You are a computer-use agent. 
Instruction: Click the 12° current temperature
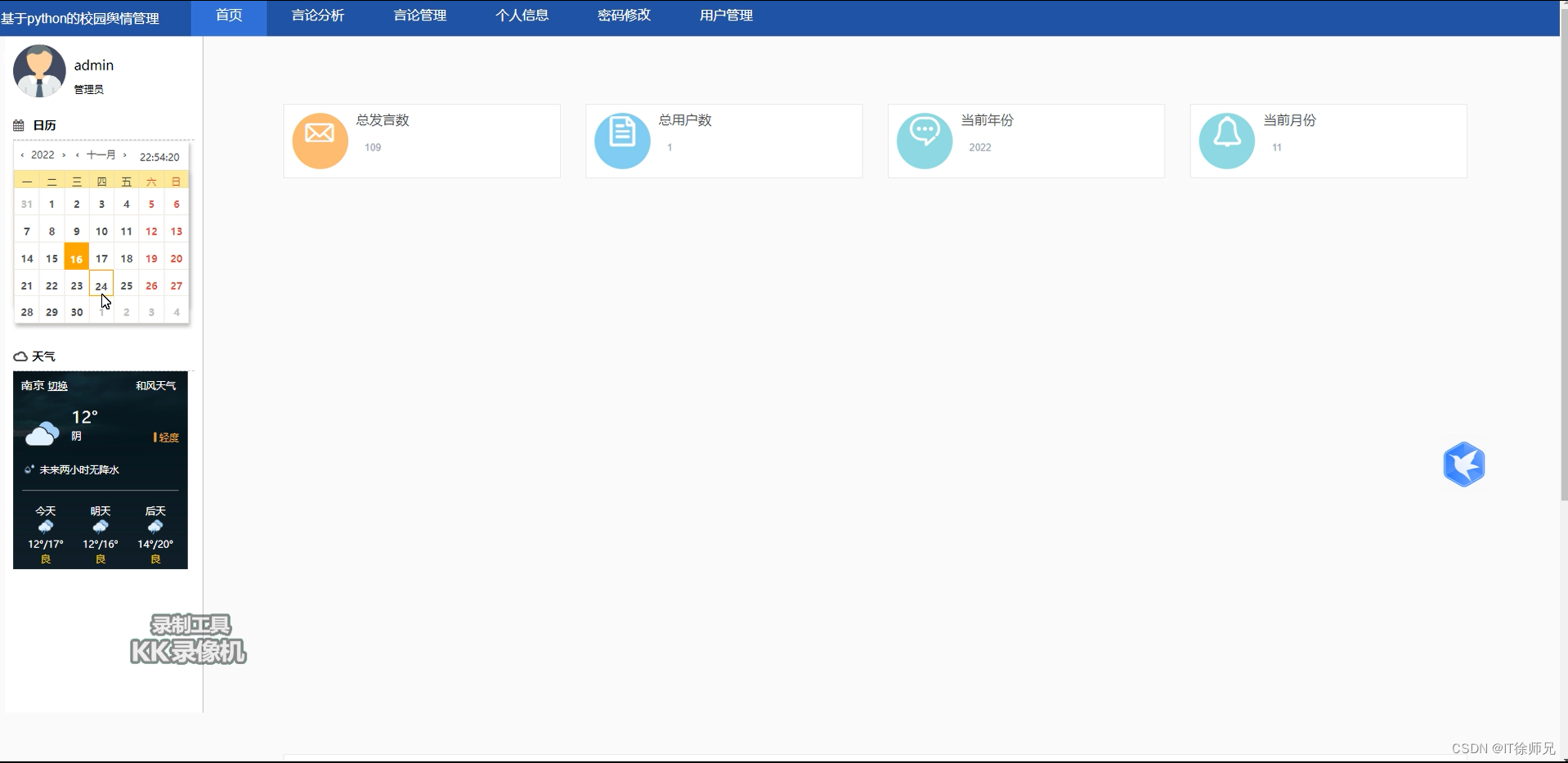(85, 417)
